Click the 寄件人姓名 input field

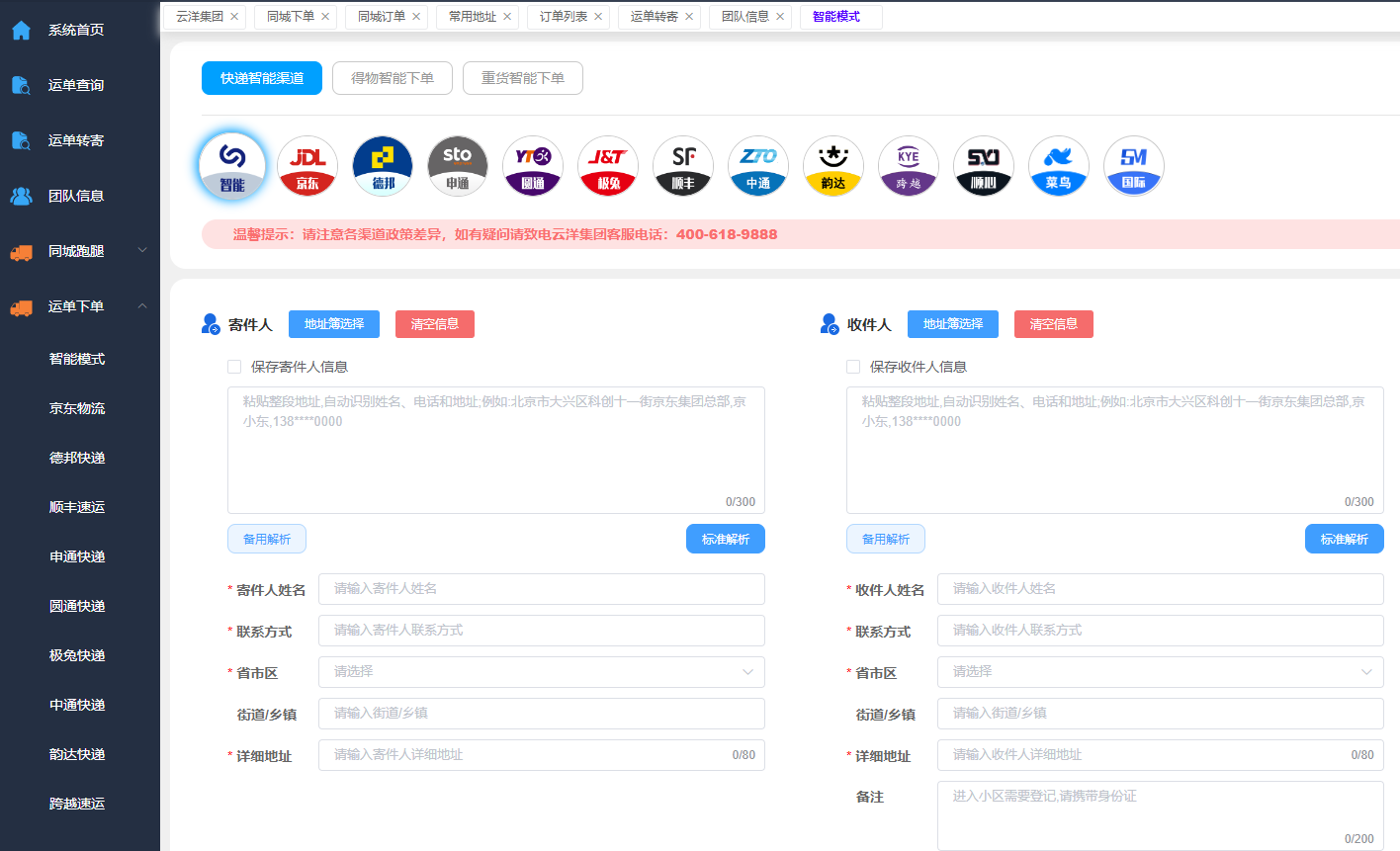click(x=541, y=589)
